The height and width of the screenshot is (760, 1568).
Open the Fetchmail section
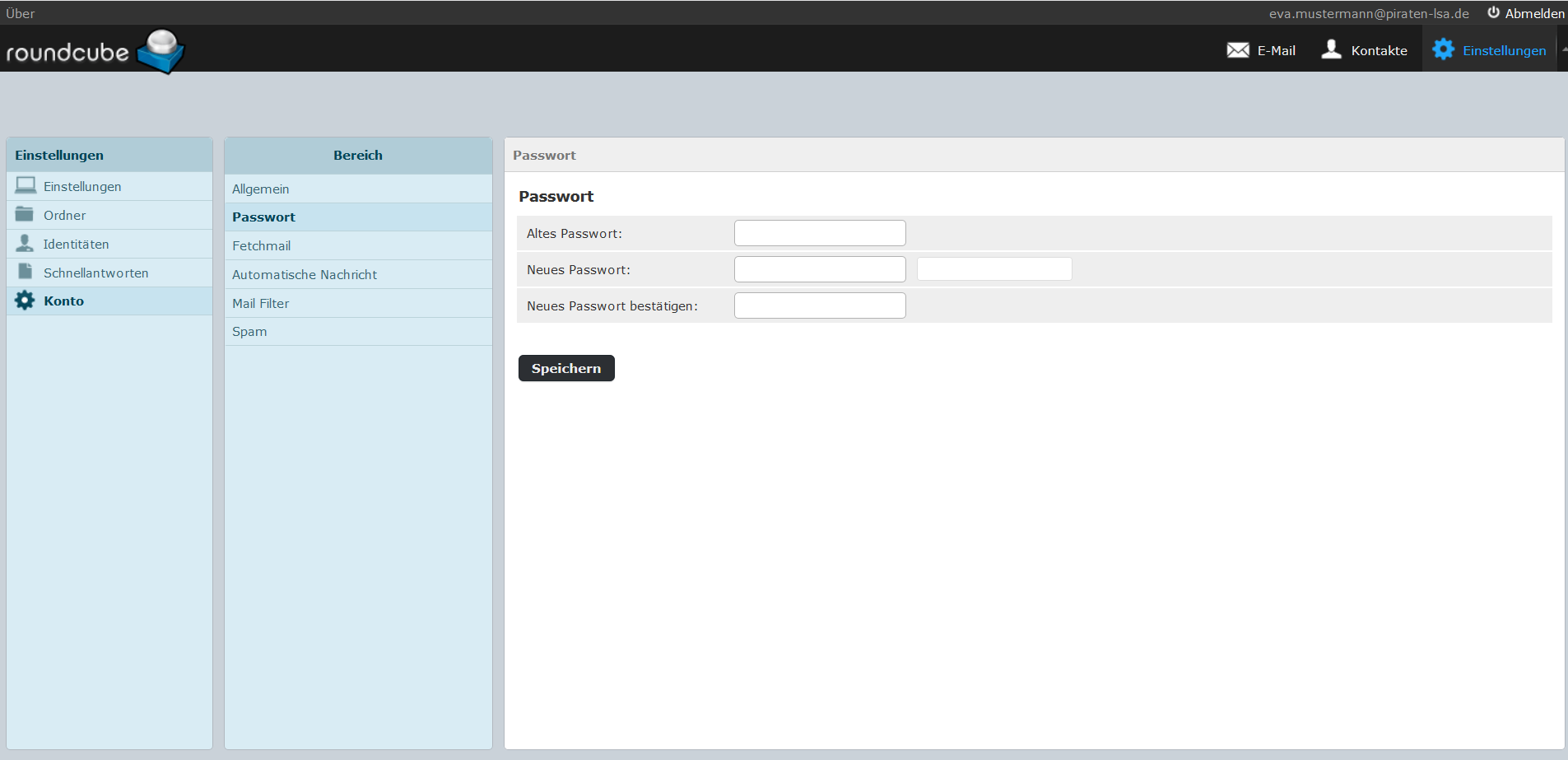point(262,246)
